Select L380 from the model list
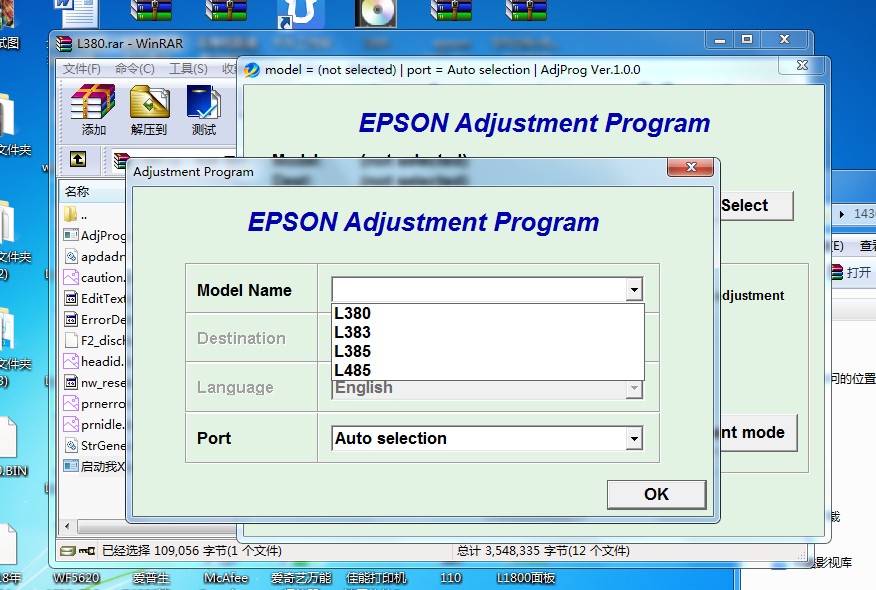This screenshot has height=590, width=876. (488, 313)
